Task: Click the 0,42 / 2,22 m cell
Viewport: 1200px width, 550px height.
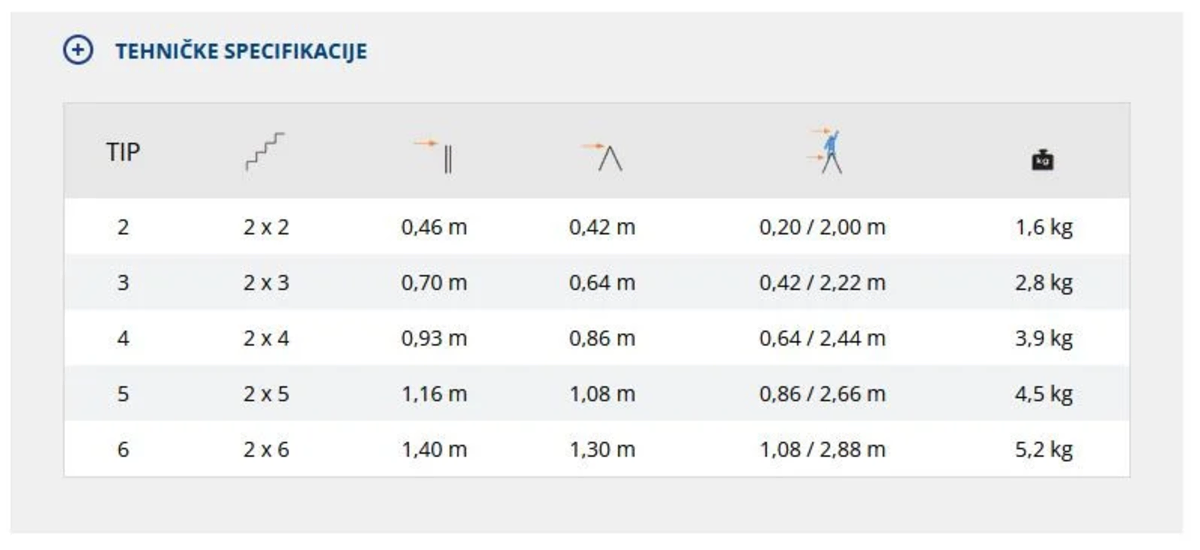Action: [x=822, y=283]
